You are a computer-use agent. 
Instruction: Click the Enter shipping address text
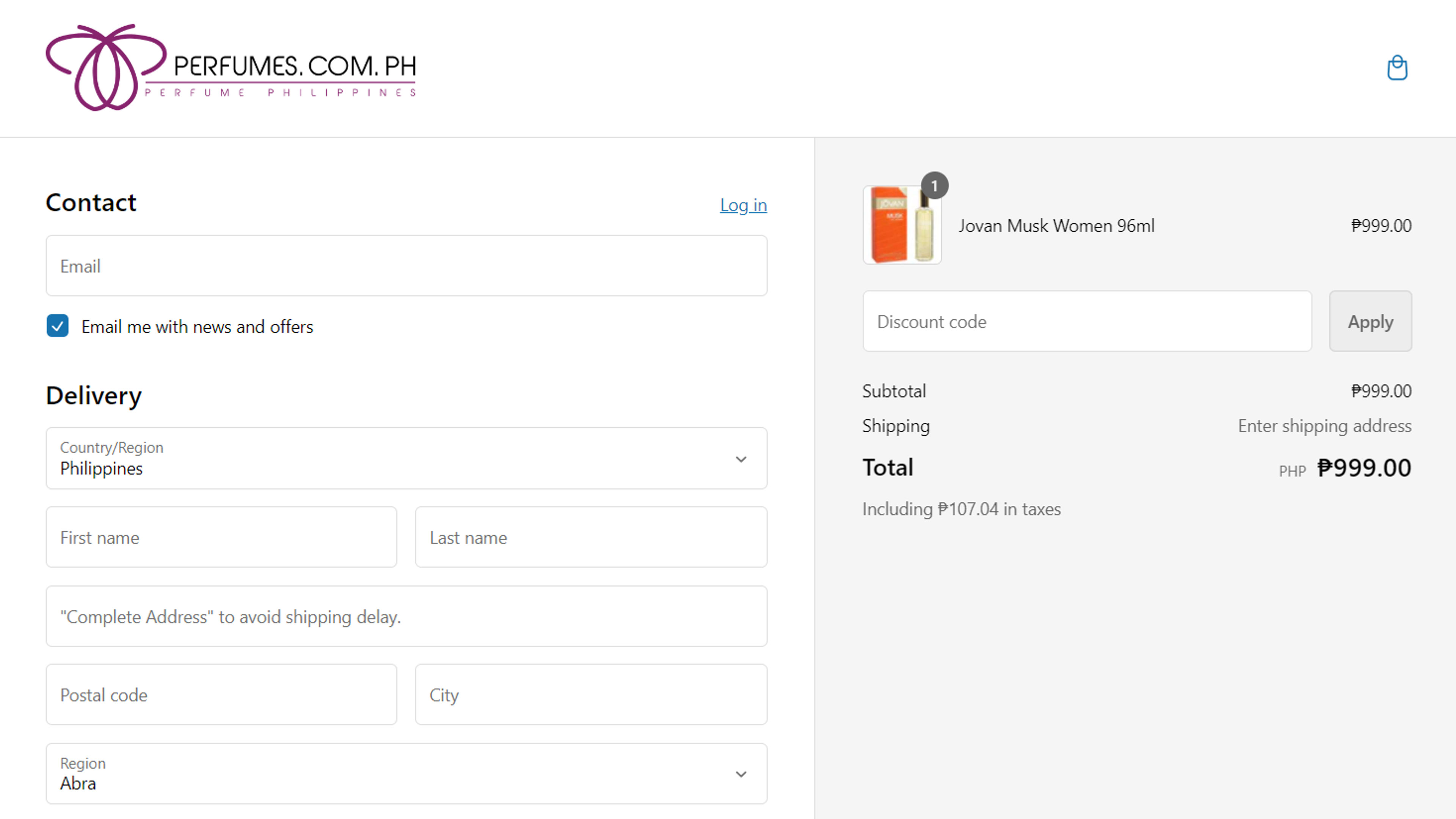tap(1324, 425)
